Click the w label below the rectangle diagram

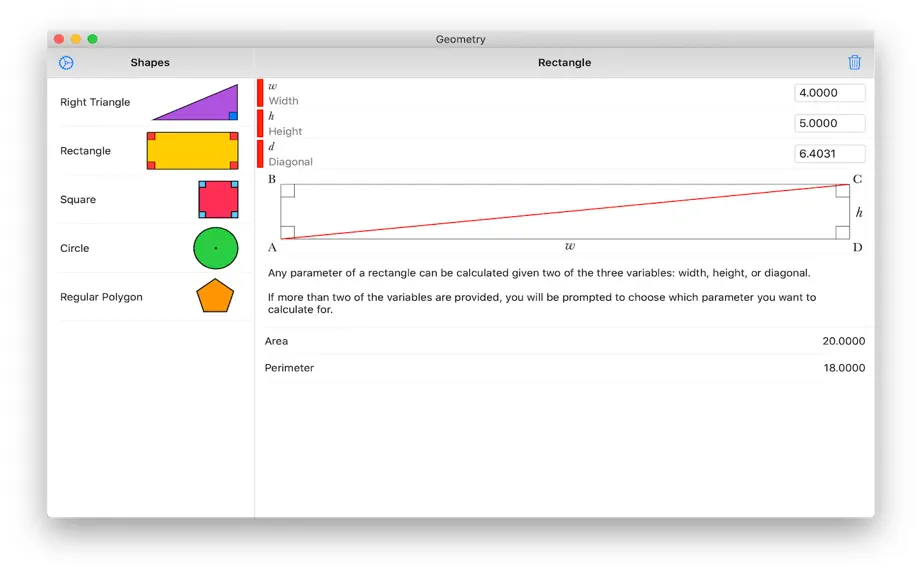(x=570, y=246)
